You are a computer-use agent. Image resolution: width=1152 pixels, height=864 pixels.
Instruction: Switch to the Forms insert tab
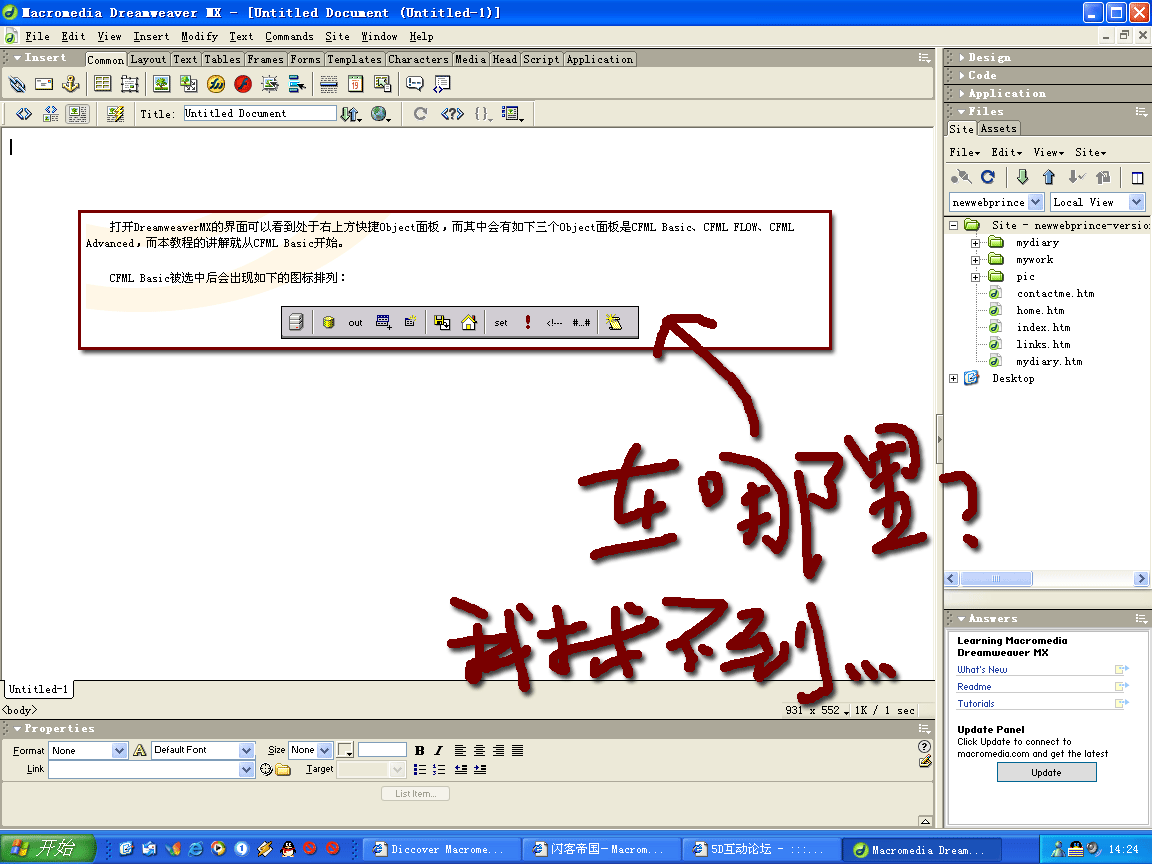tap(305, 60)
